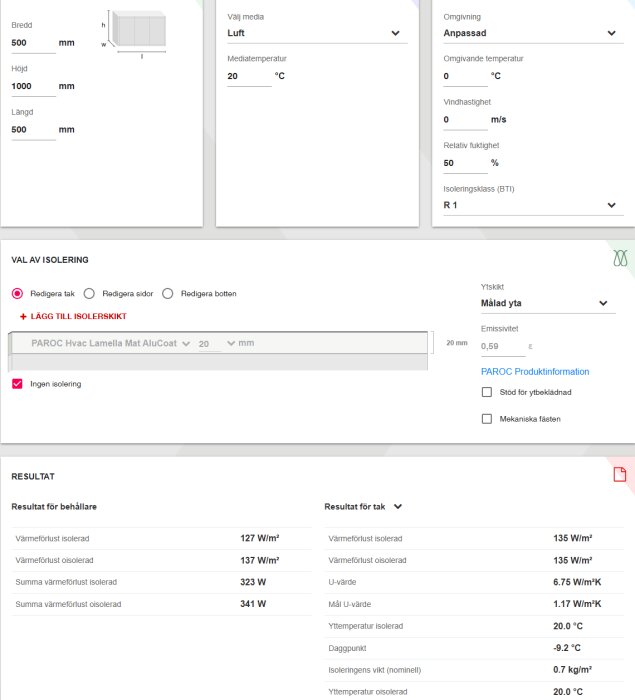Uncheck the Ingen isolering checkbox
Screen dimensions: 635x700
click(17, 384)
